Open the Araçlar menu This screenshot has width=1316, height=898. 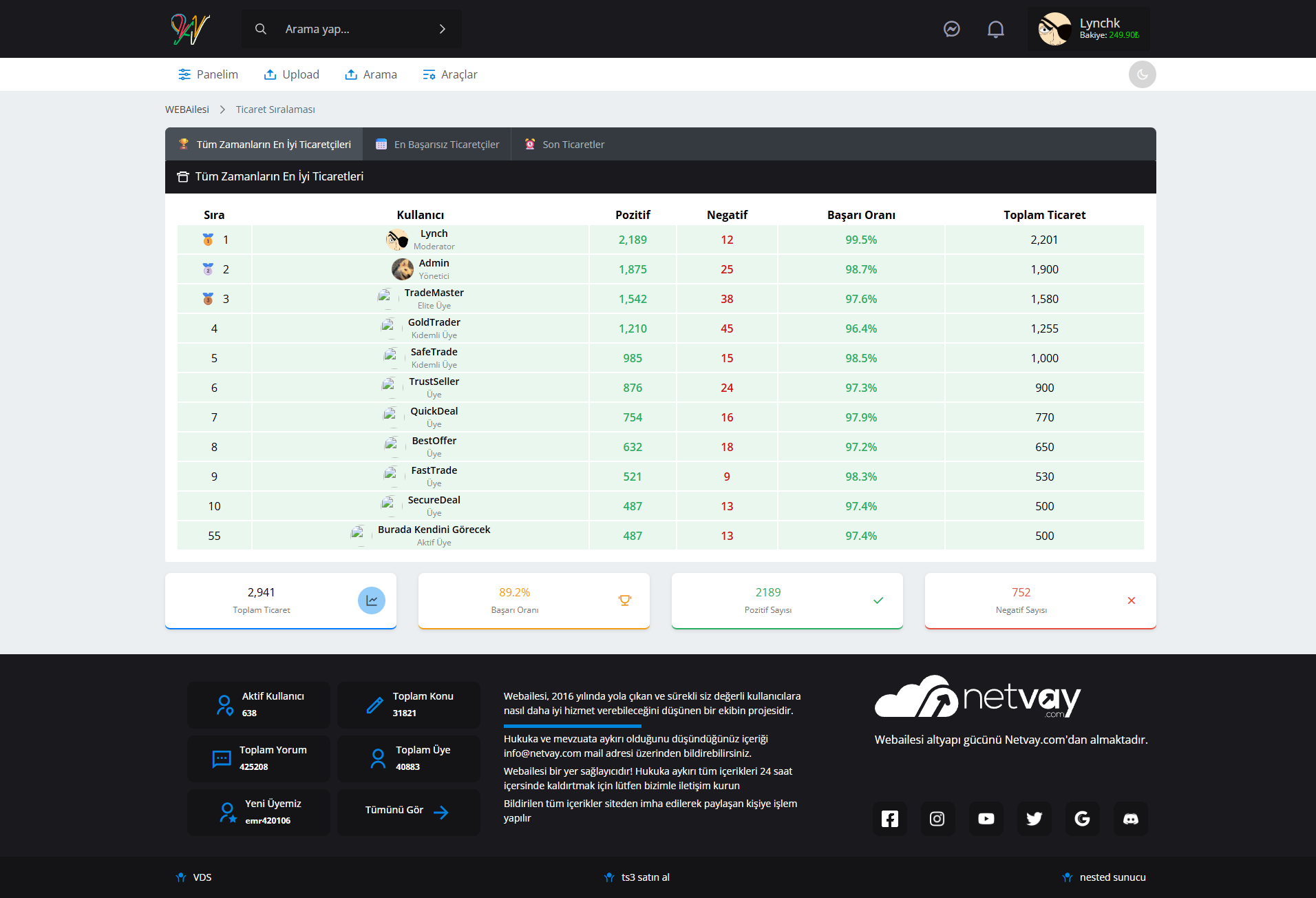[x=450, y=74]
